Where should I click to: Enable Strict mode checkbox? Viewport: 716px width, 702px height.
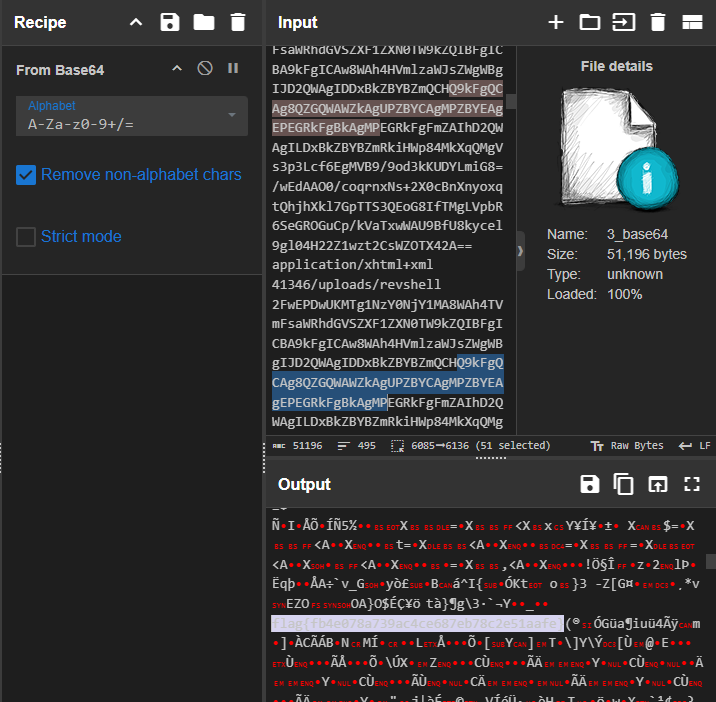coord(26,237)
